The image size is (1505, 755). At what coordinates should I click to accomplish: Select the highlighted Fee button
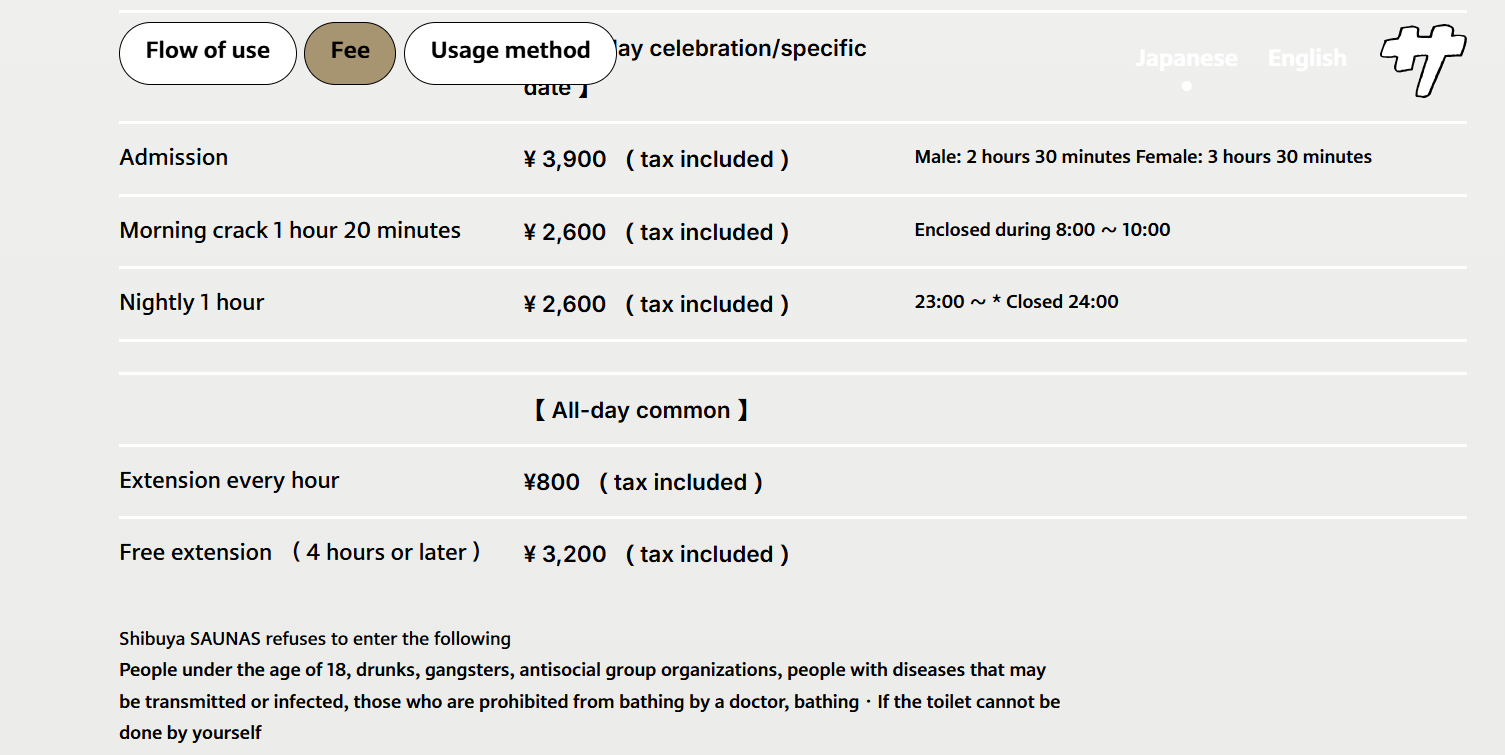point(350,52)
